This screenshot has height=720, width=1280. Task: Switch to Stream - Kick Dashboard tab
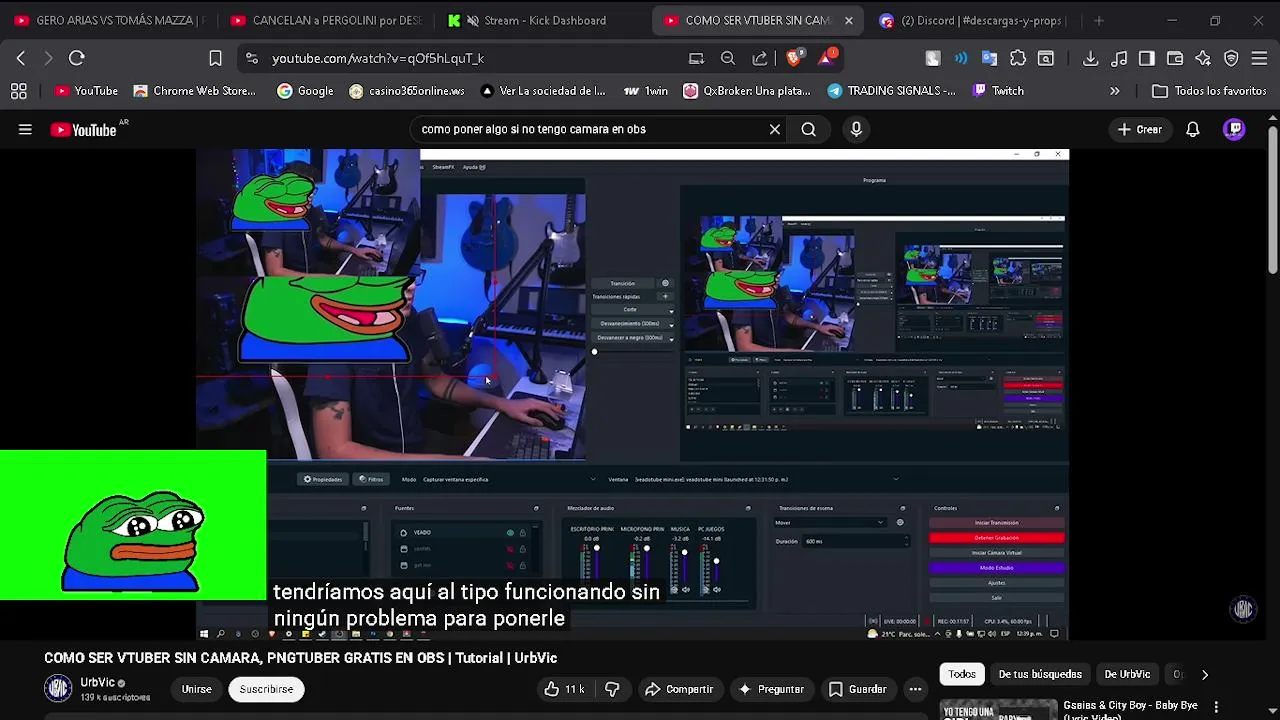542,20
